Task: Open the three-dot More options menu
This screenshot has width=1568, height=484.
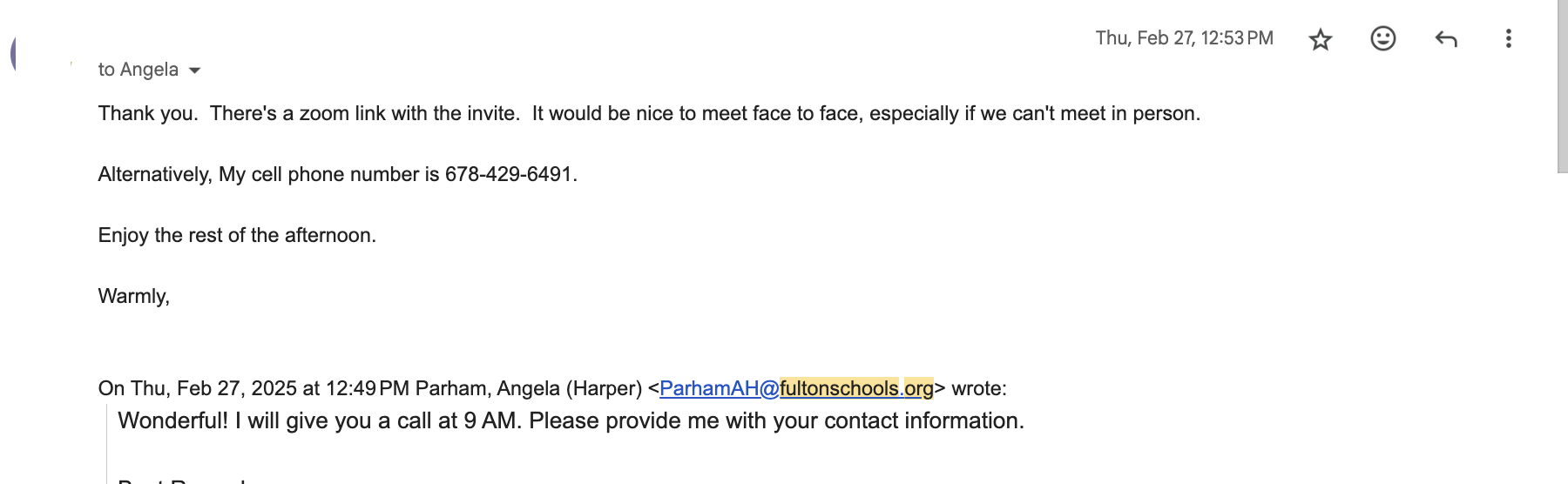Action: pyautogui.click(x=1508, y=38)
